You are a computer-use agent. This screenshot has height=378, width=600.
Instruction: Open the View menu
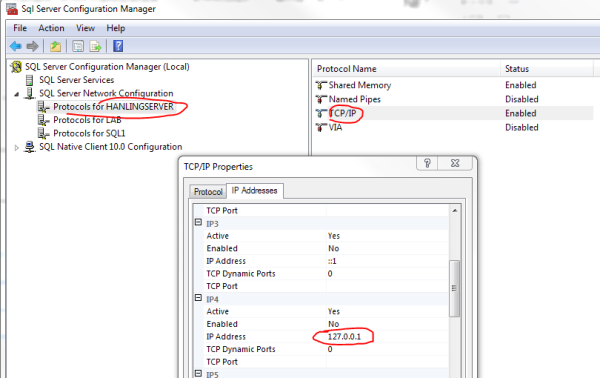click(x=85, y=28)
